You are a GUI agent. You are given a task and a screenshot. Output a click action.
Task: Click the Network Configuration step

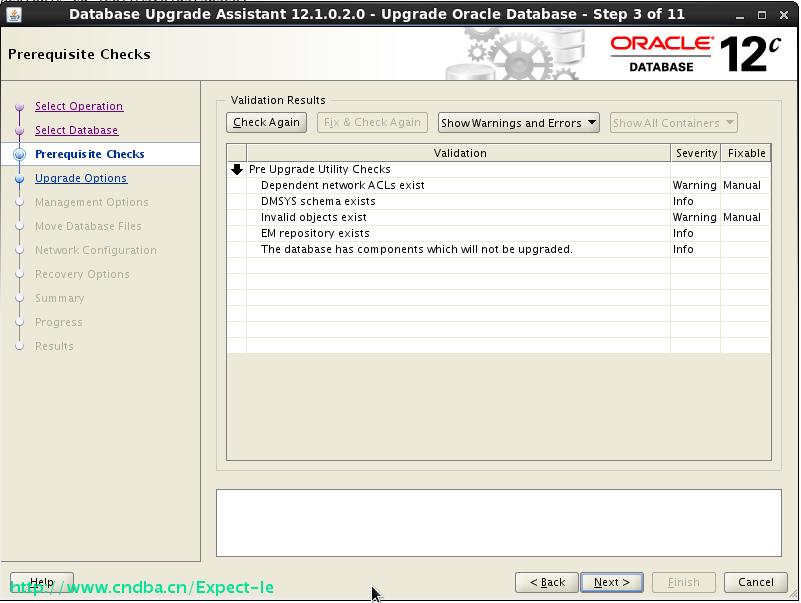click(96, 250)
